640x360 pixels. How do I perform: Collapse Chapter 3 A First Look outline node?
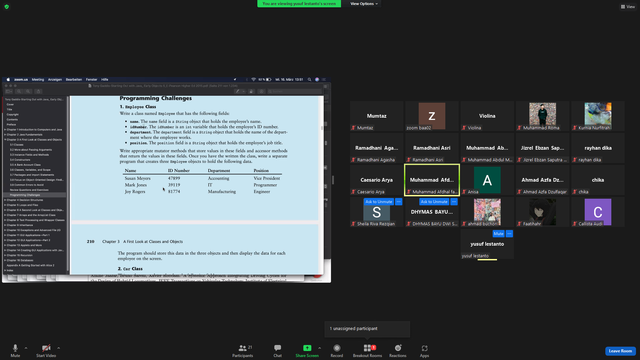[5, 140]
